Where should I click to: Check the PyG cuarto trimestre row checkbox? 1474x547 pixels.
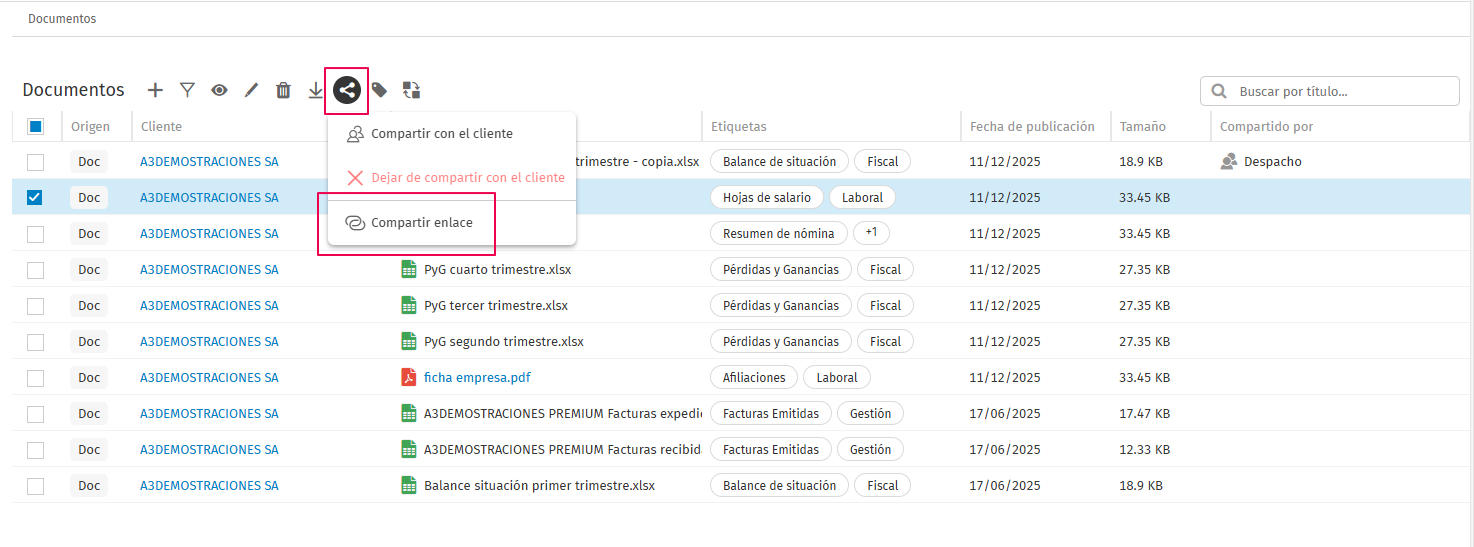click(x=35, y=269)
